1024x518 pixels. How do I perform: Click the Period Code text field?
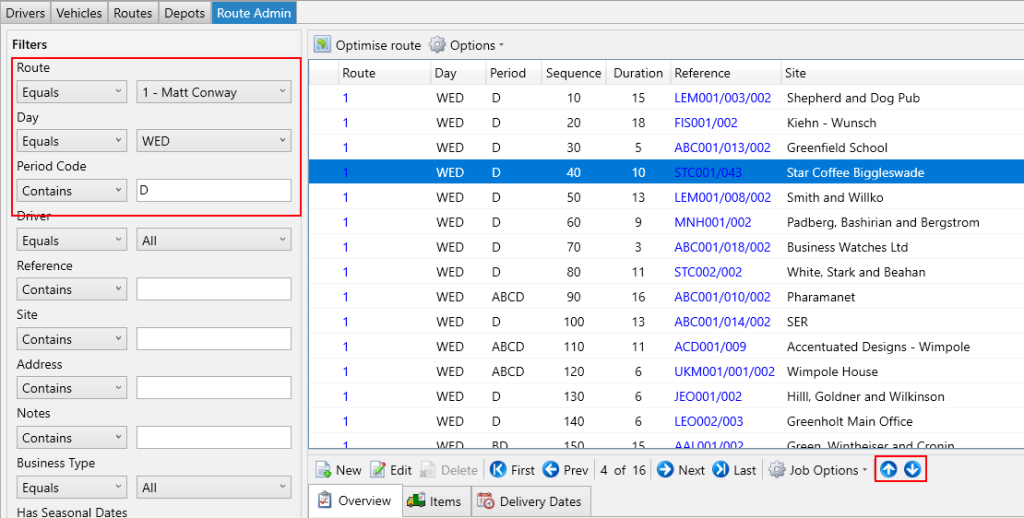click(213, 190)
